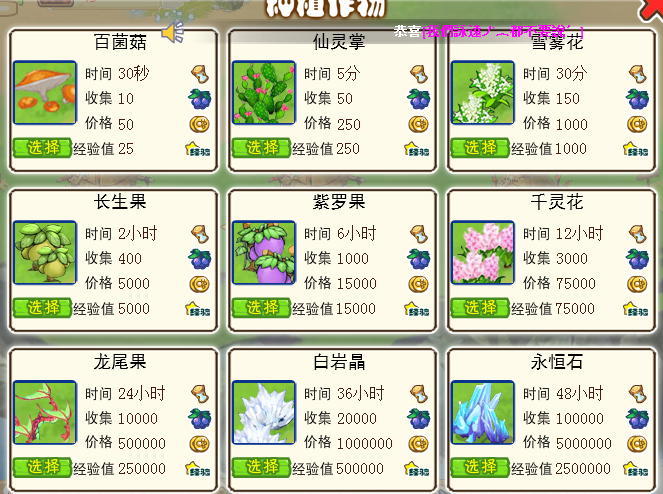Click the experience star icon for 白岩晶
663x494 pixels.
click(416, 469)
